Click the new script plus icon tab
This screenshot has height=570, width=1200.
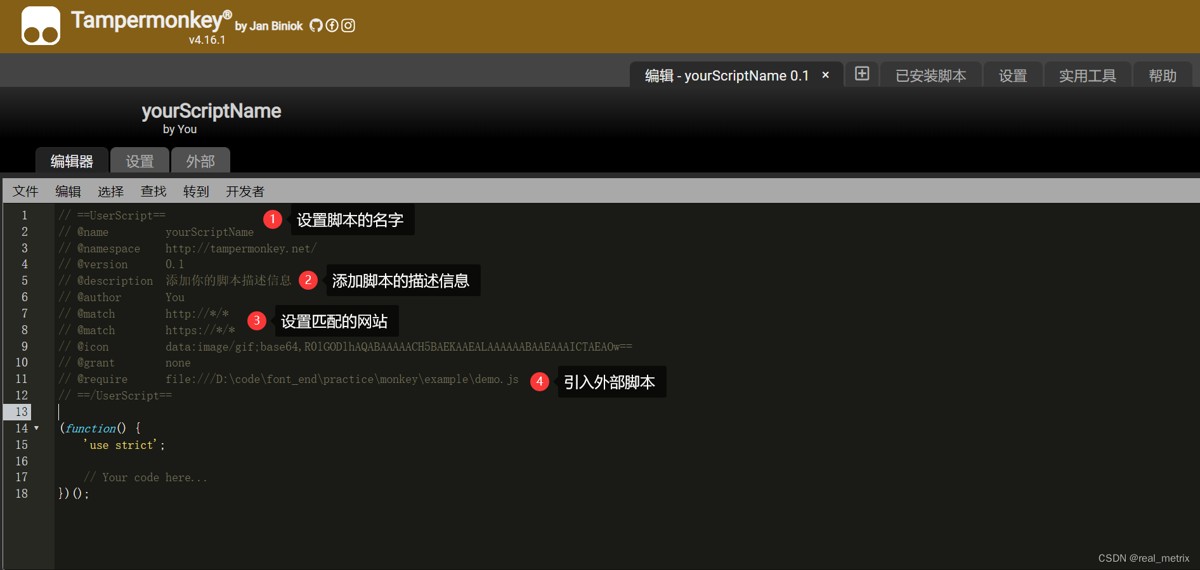click(x=861, y=74)
